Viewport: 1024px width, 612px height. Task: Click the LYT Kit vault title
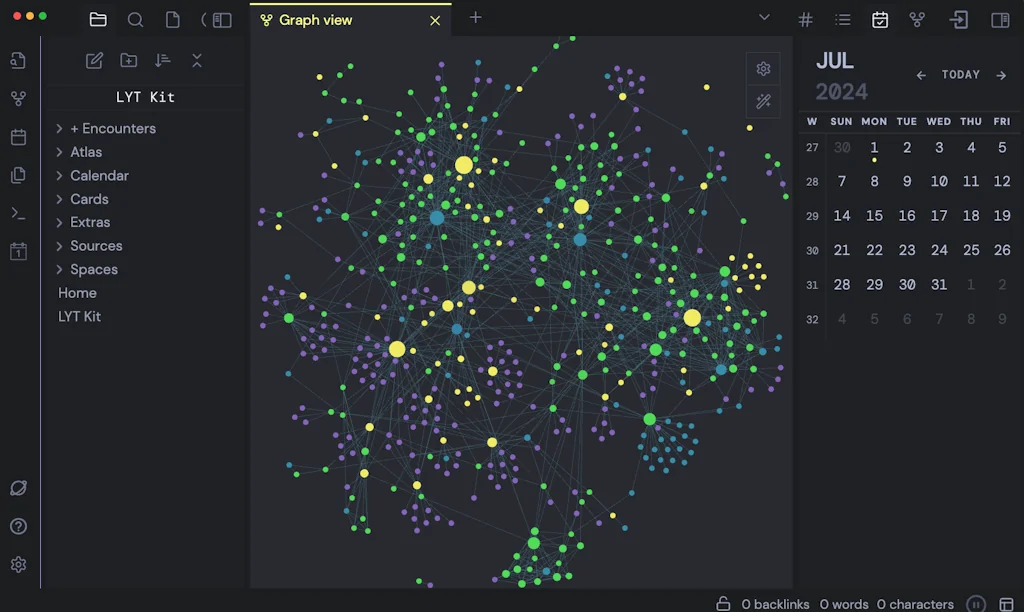click(x=145, y=97)
